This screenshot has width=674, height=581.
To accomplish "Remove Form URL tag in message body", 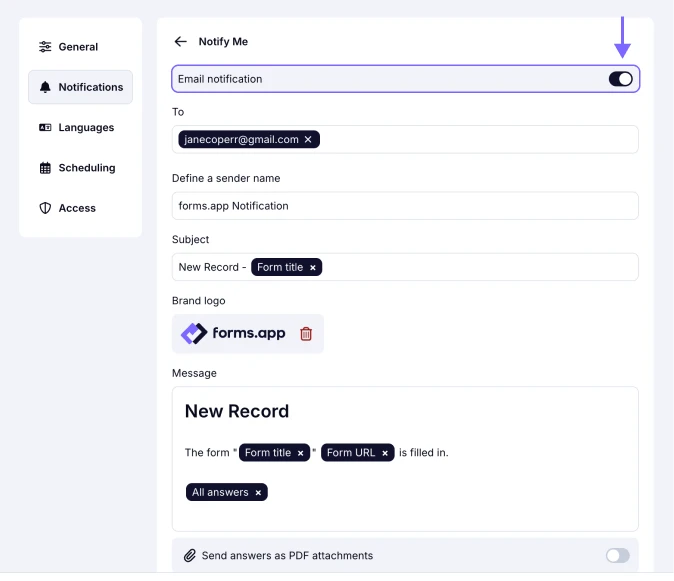I will coord(385,453).
